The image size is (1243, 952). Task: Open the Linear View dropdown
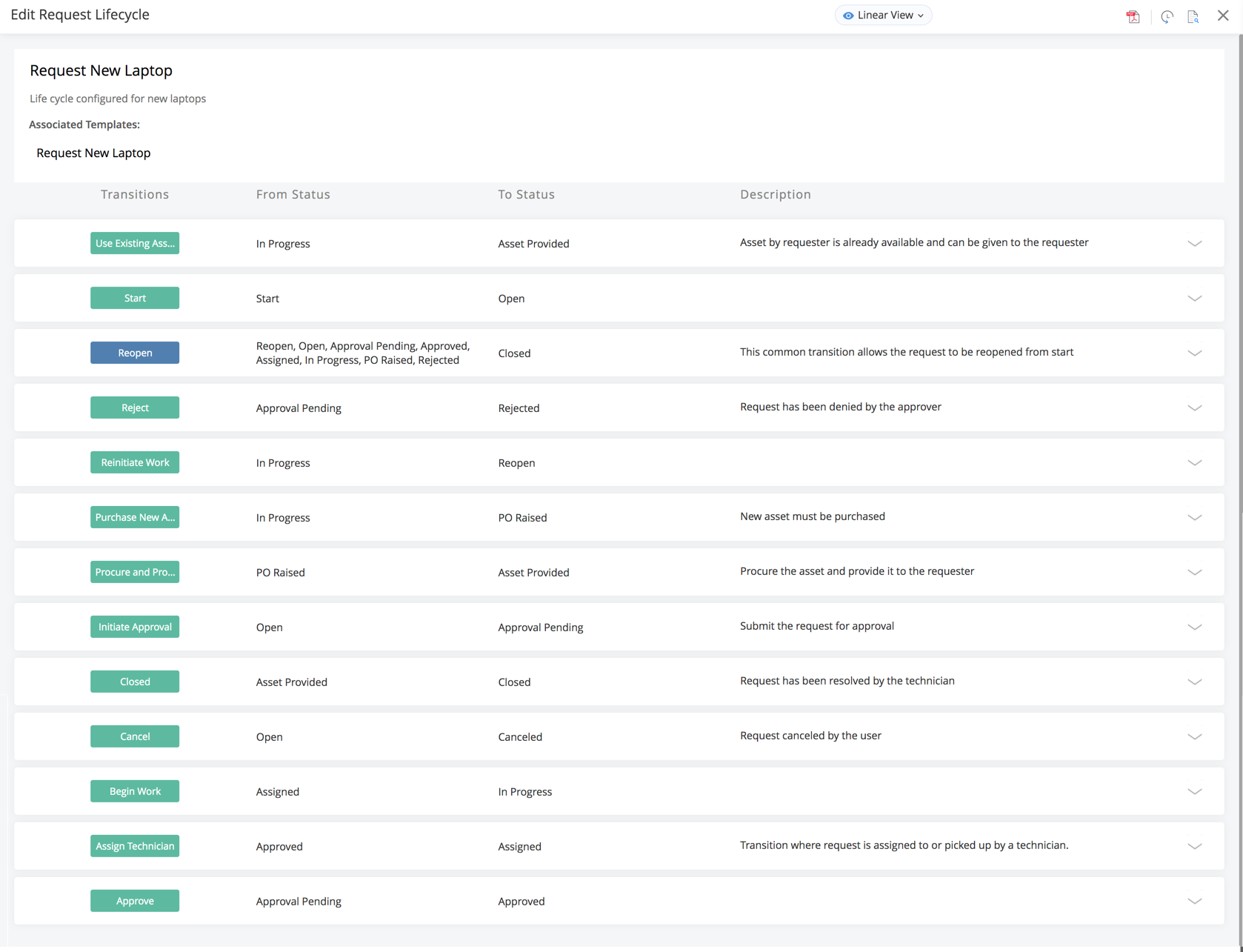(883, 15)
